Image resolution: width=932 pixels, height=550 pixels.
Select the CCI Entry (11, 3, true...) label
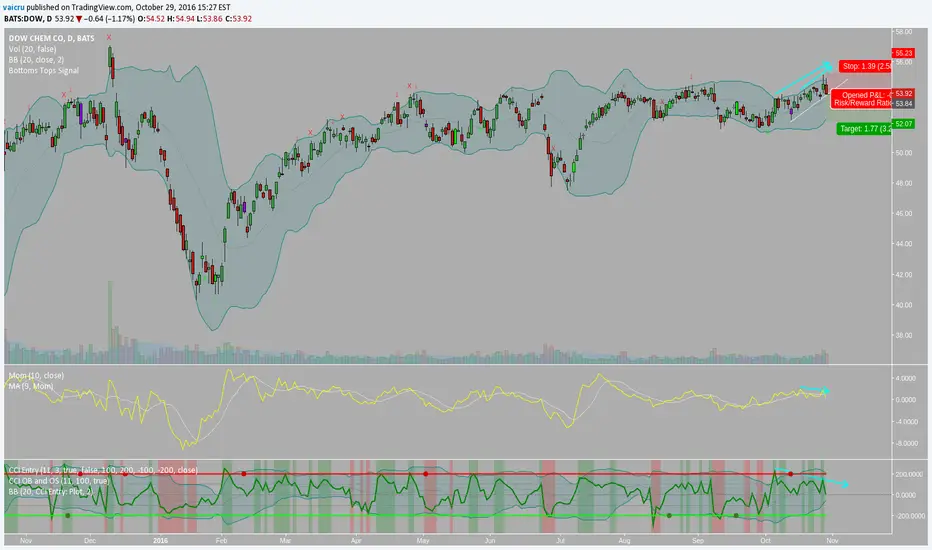click(103, 470)
